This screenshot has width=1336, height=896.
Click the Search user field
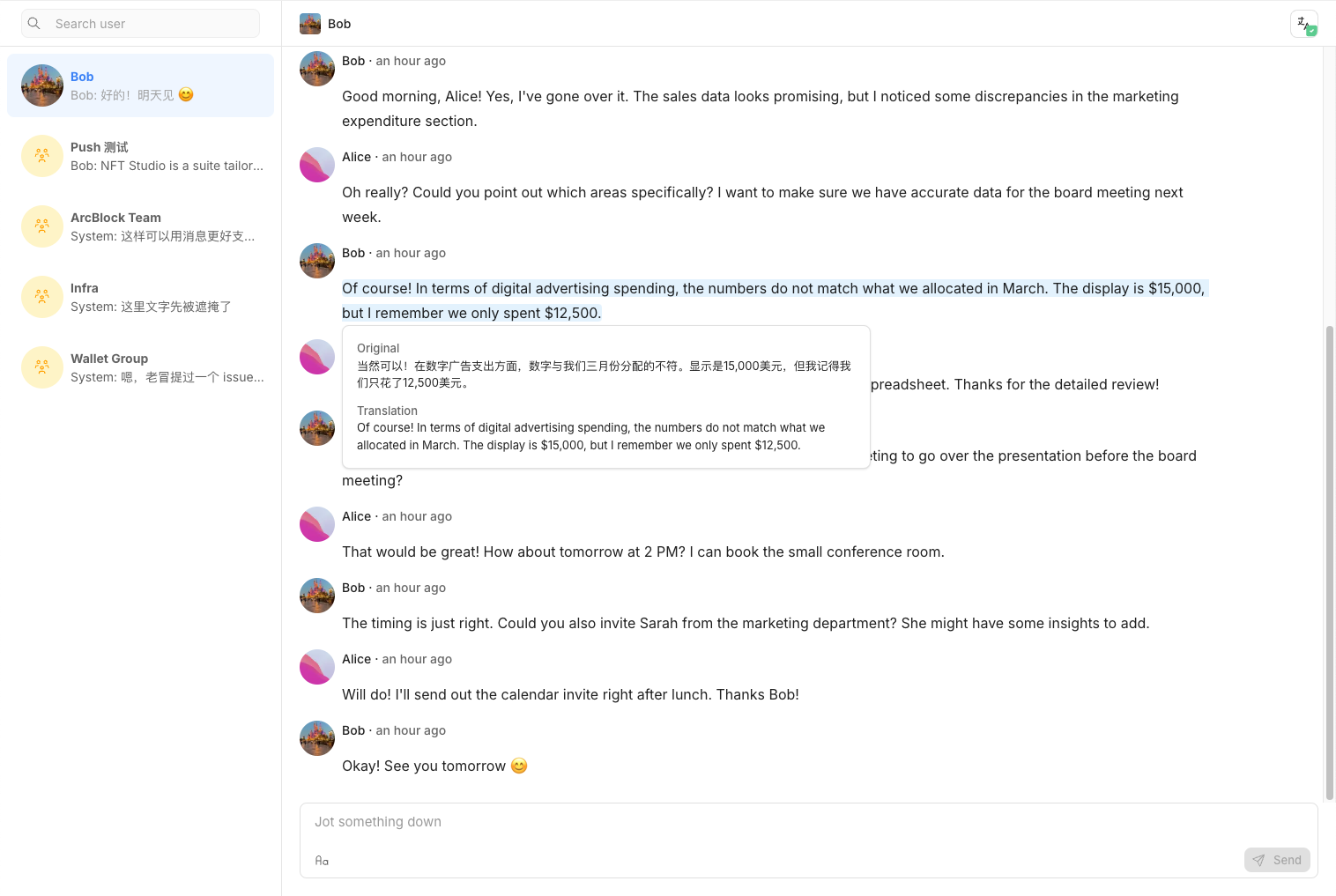[150, 24]
